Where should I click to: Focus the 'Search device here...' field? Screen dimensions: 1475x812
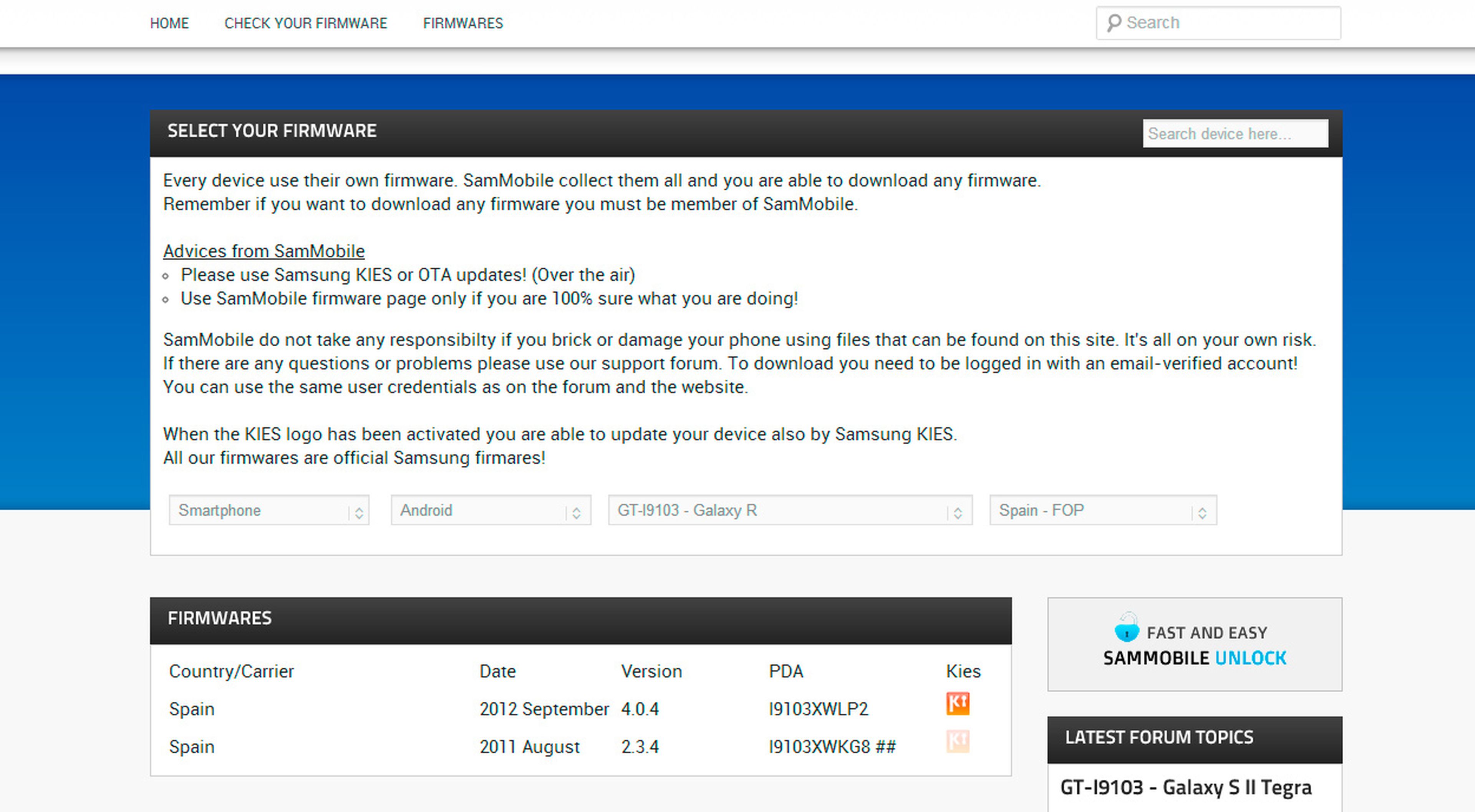point(1235,133)
